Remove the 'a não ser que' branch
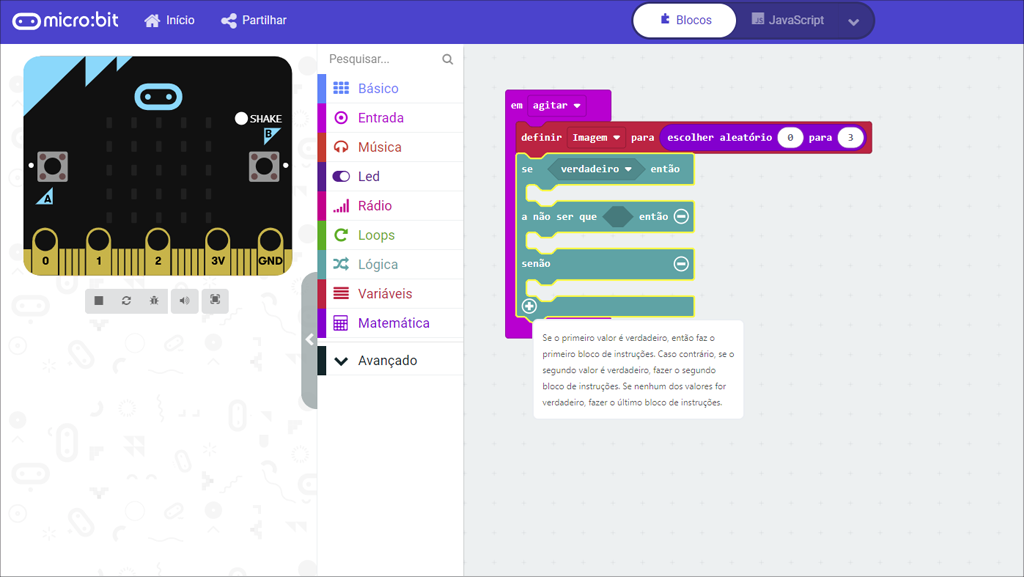Screen dimensions: 1024x577 pyautogui.click(x=681, y=216)
